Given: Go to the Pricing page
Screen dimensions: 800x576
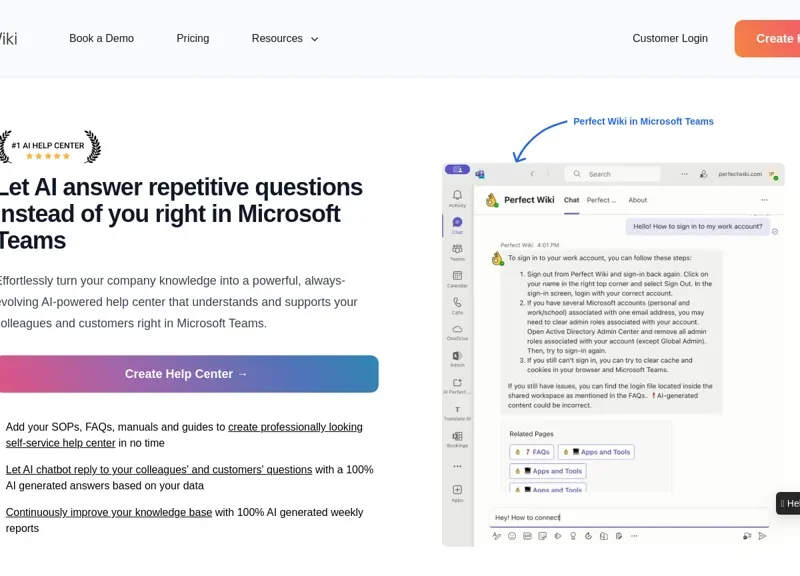Looking at the screenshot, I should [x=193, y=39].
